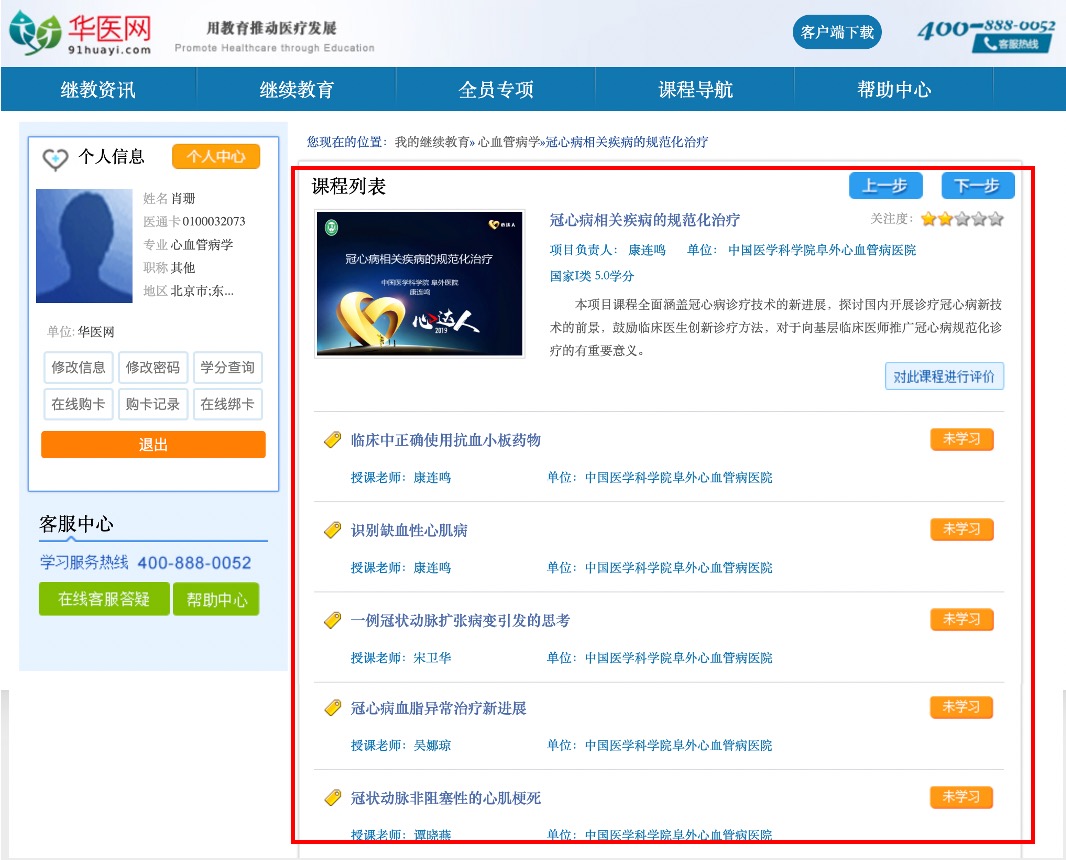
Task: Click tag icon next to 冠心病血脂异常治疗新进展
Action: click(333, 708)
